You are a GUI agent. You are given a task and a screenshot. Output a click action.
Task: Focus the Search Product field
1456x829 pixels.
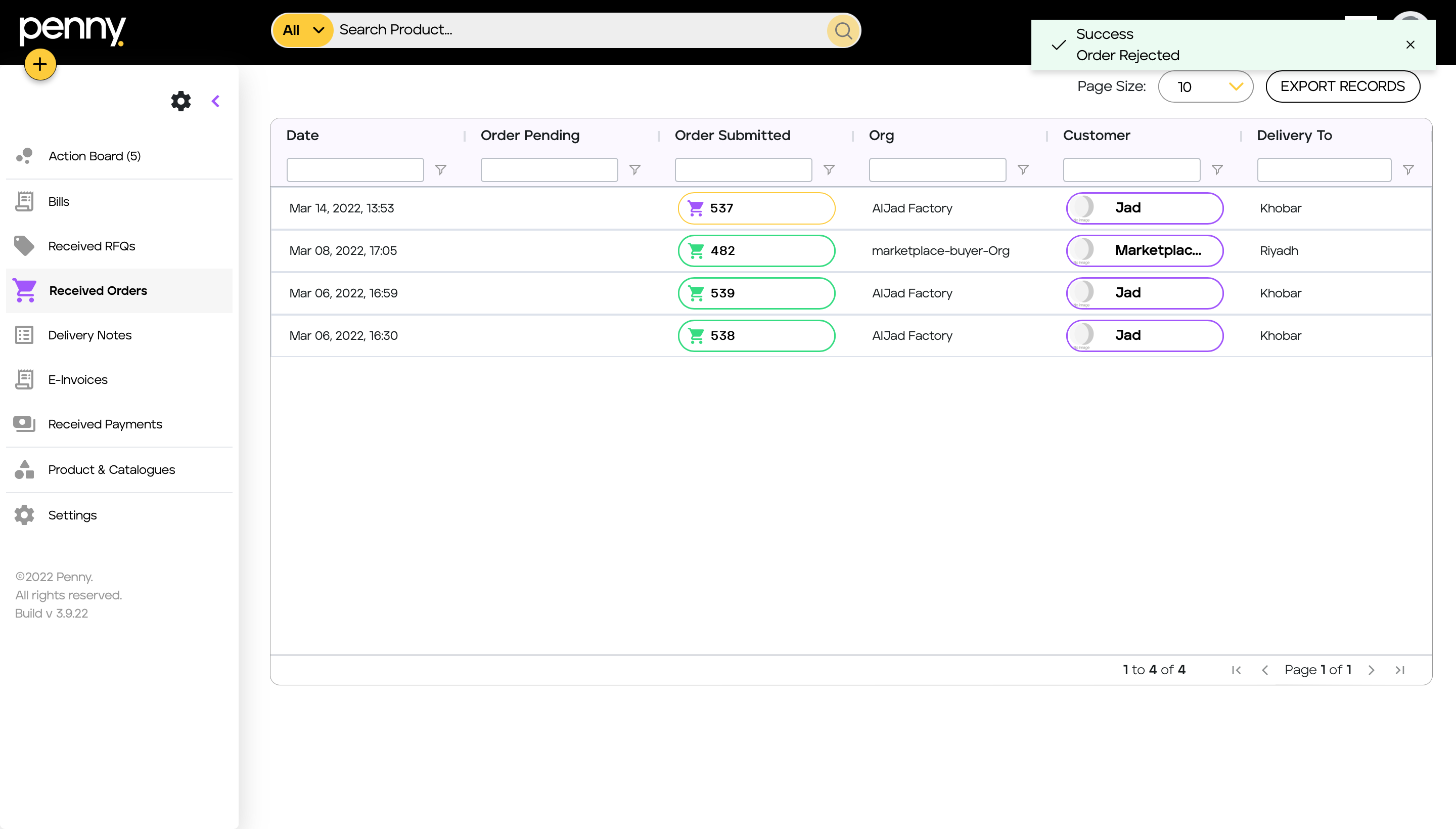579,30
